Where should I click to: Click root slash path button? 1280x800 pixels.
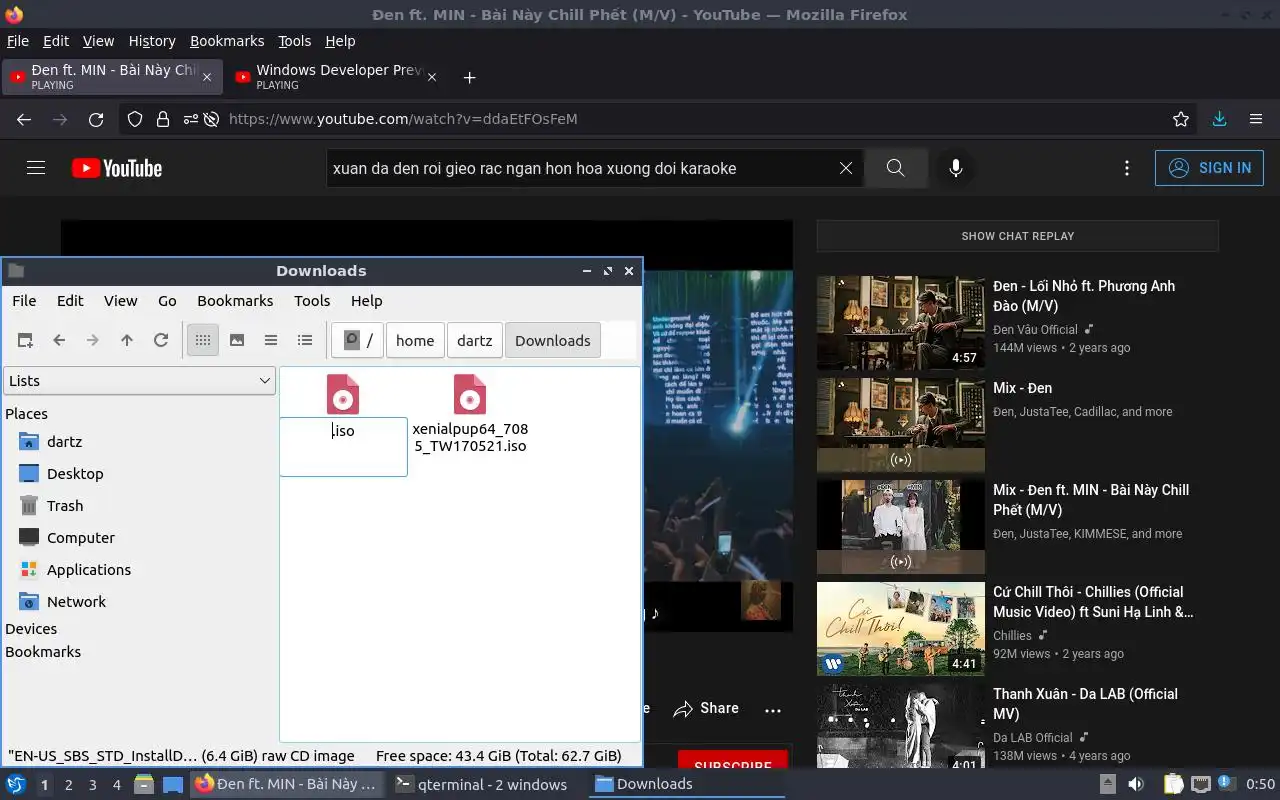358,340
